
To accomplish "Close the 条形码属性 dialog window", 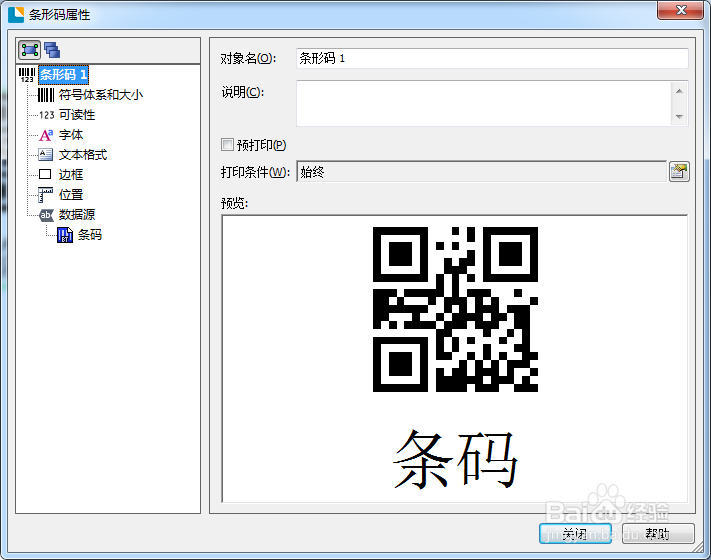I will click(x=680, y=10).
